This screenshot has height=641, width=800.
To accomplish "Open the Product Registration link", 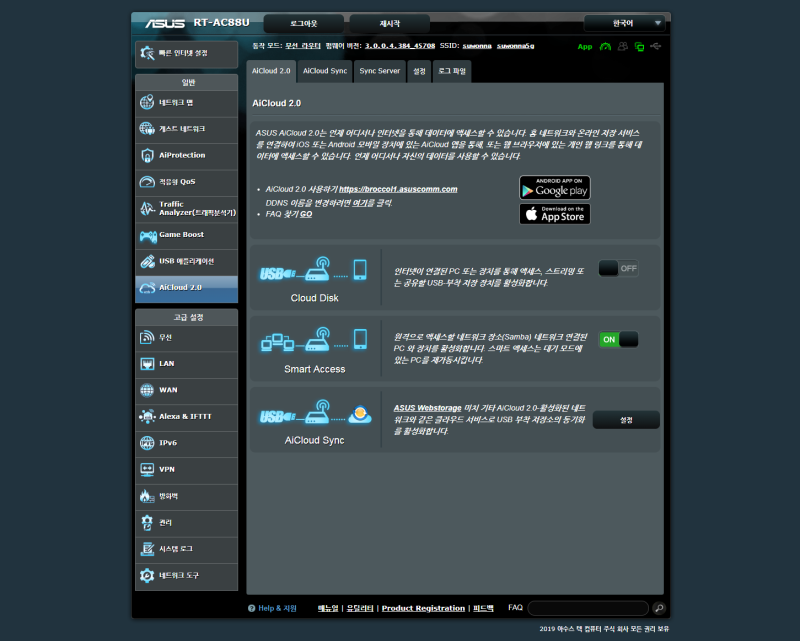I will (x=423, y=608).
